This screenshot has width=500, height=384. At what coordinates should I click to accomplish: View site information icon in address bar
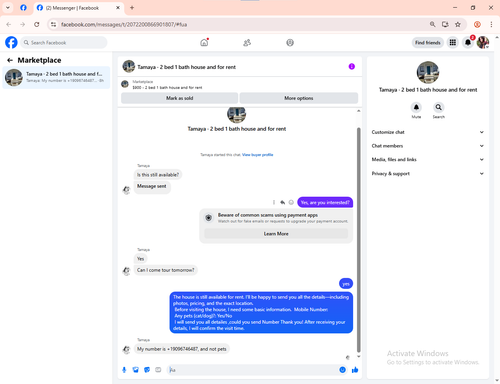coord(54,24)
